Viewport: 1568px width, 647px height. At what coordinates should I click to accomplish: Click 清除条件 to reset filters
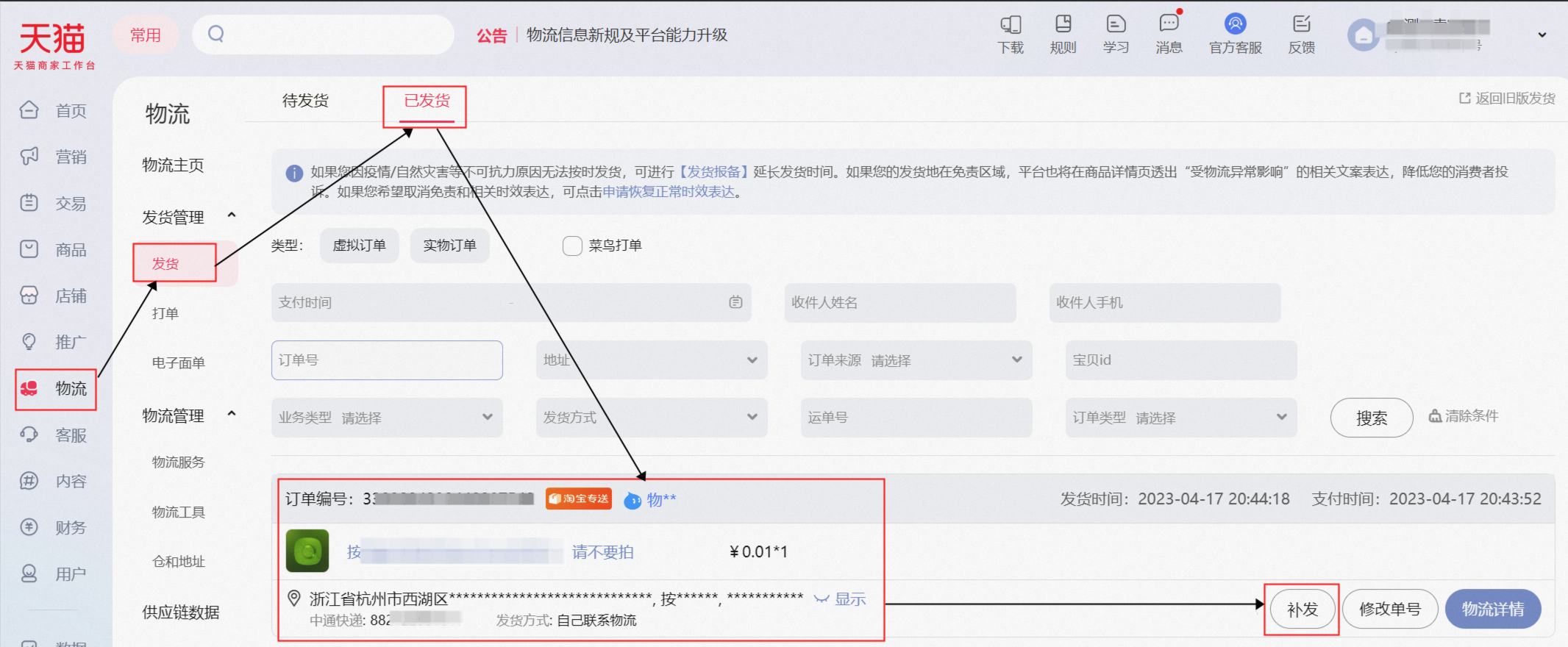[x=1464, y=416]
